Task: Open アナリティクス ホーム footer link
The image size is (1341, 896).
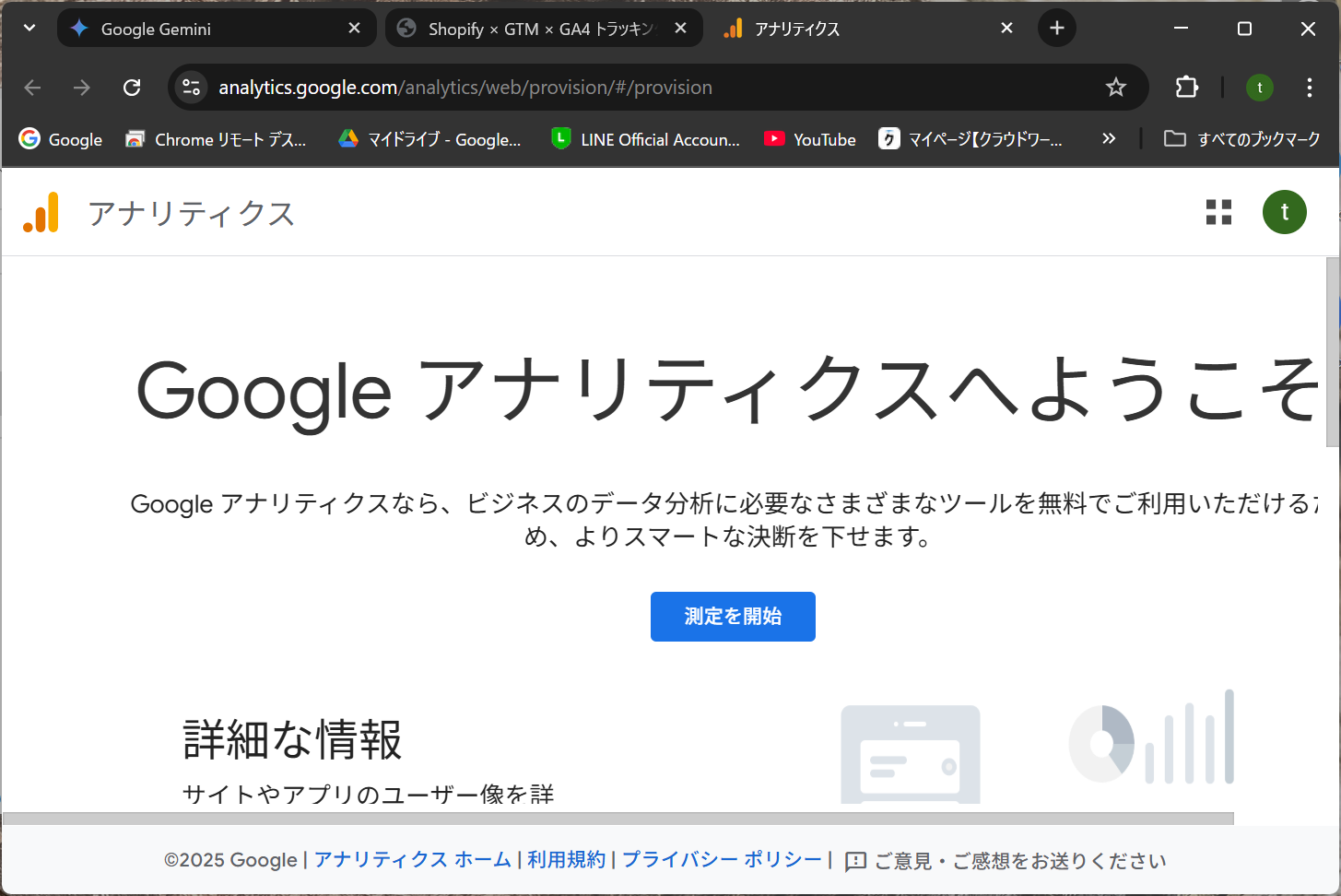Action: (x=413, y=860)
